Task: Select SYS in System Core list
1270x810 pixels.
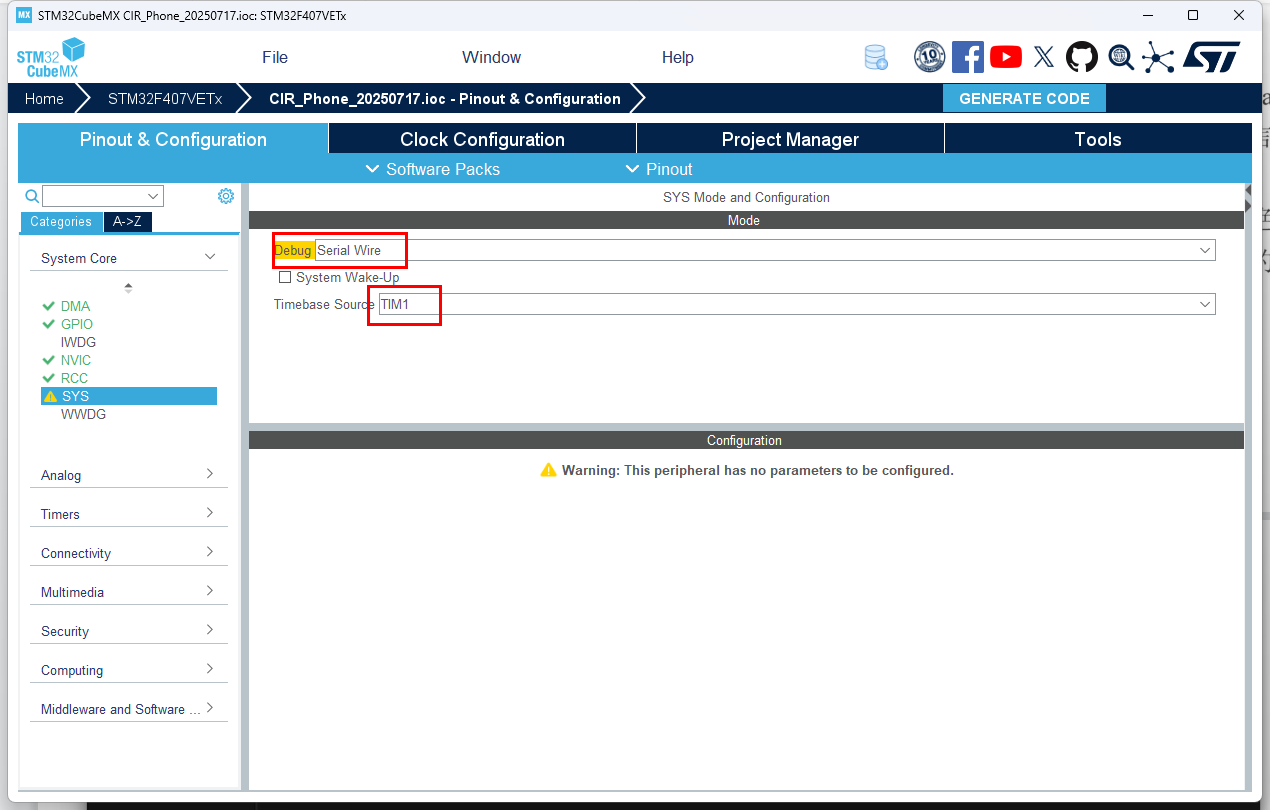Action: pos(129,396)
